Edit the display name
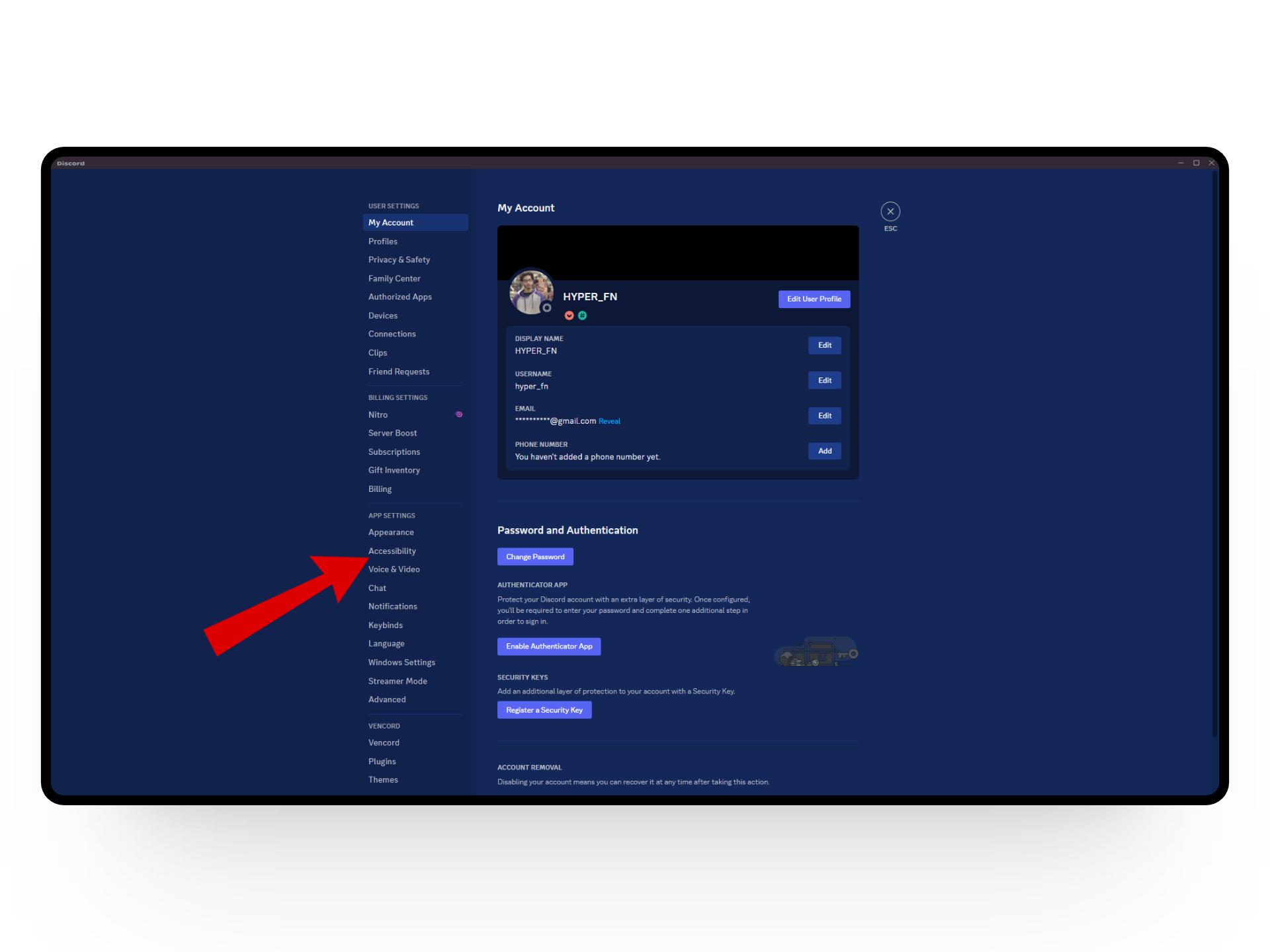This screenshot has width=1270, height=952. [x=824, y=345]
